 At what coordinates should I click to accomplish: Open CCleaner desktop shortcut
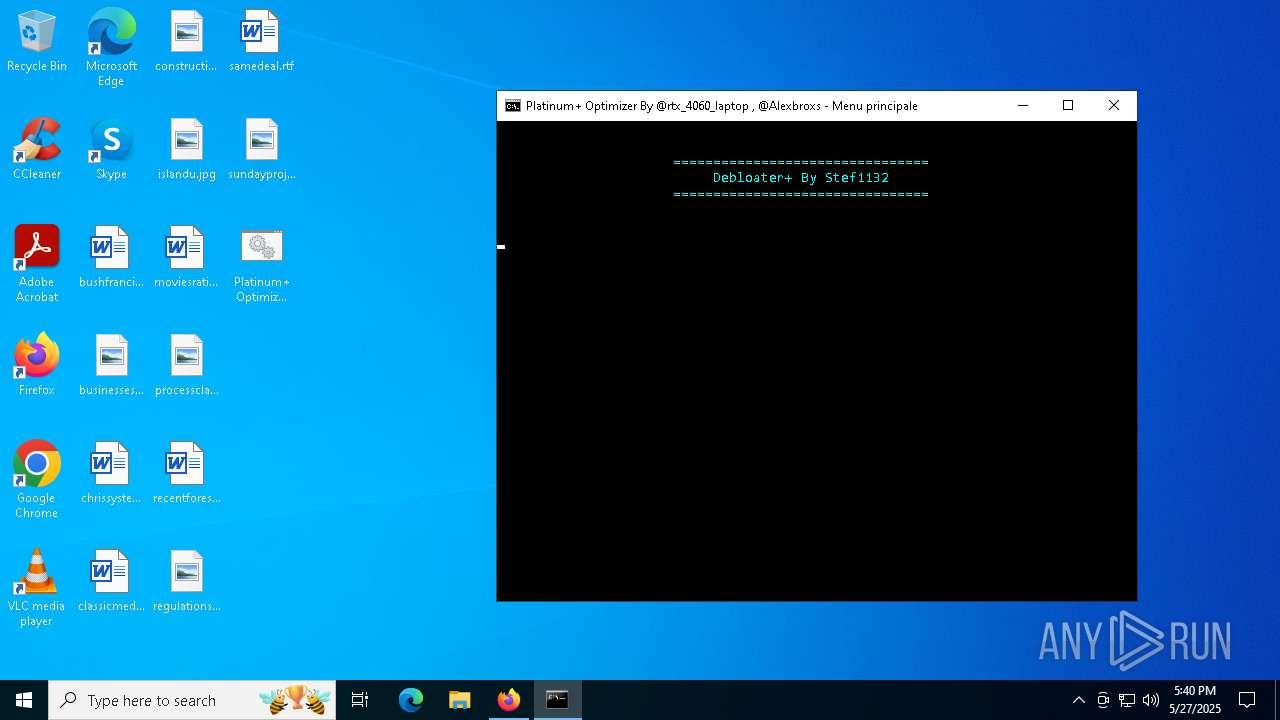point(37,150)
